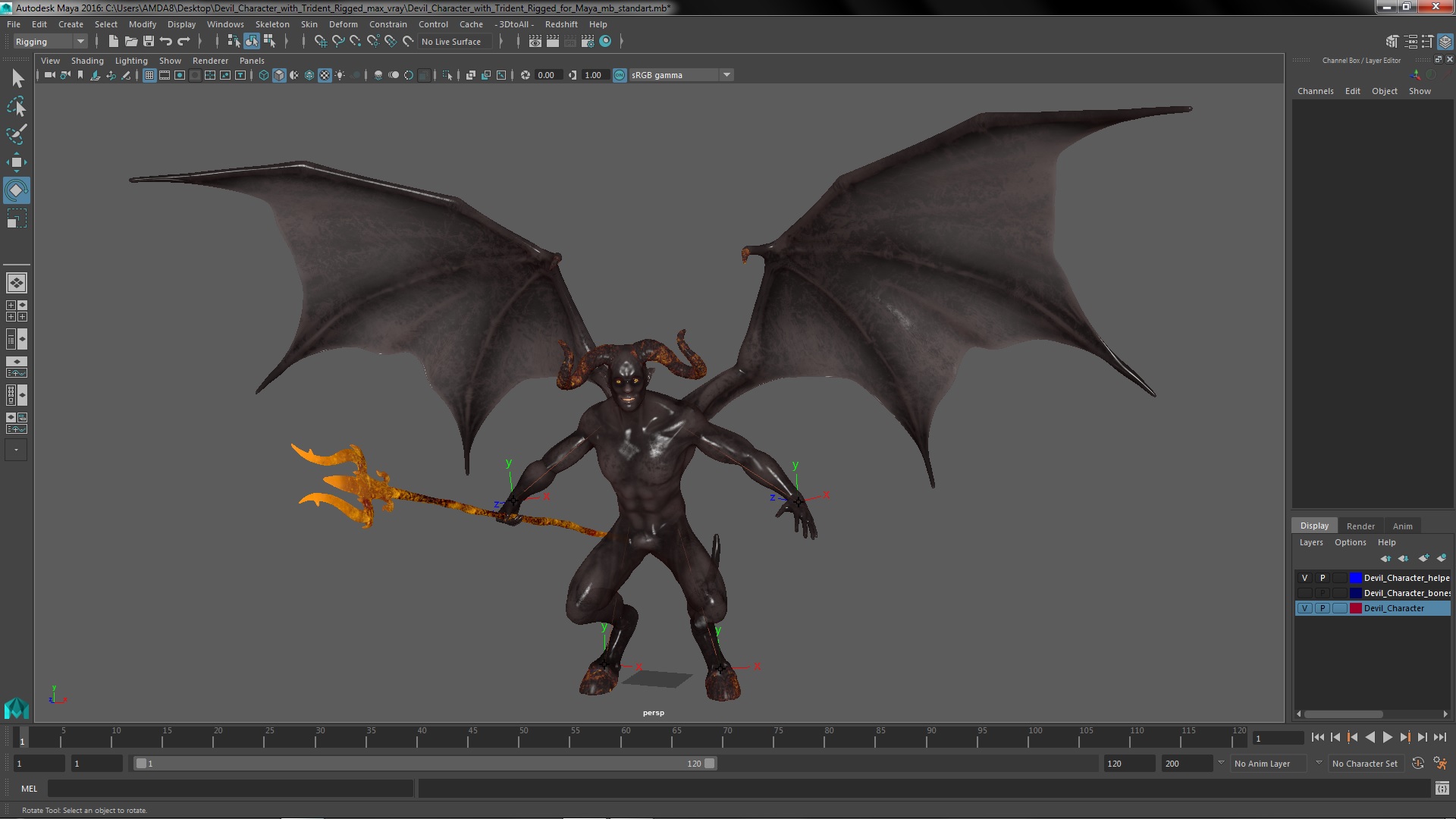
Task: Open Render Settings clapperboard with gear
Action: coord(588,42)
